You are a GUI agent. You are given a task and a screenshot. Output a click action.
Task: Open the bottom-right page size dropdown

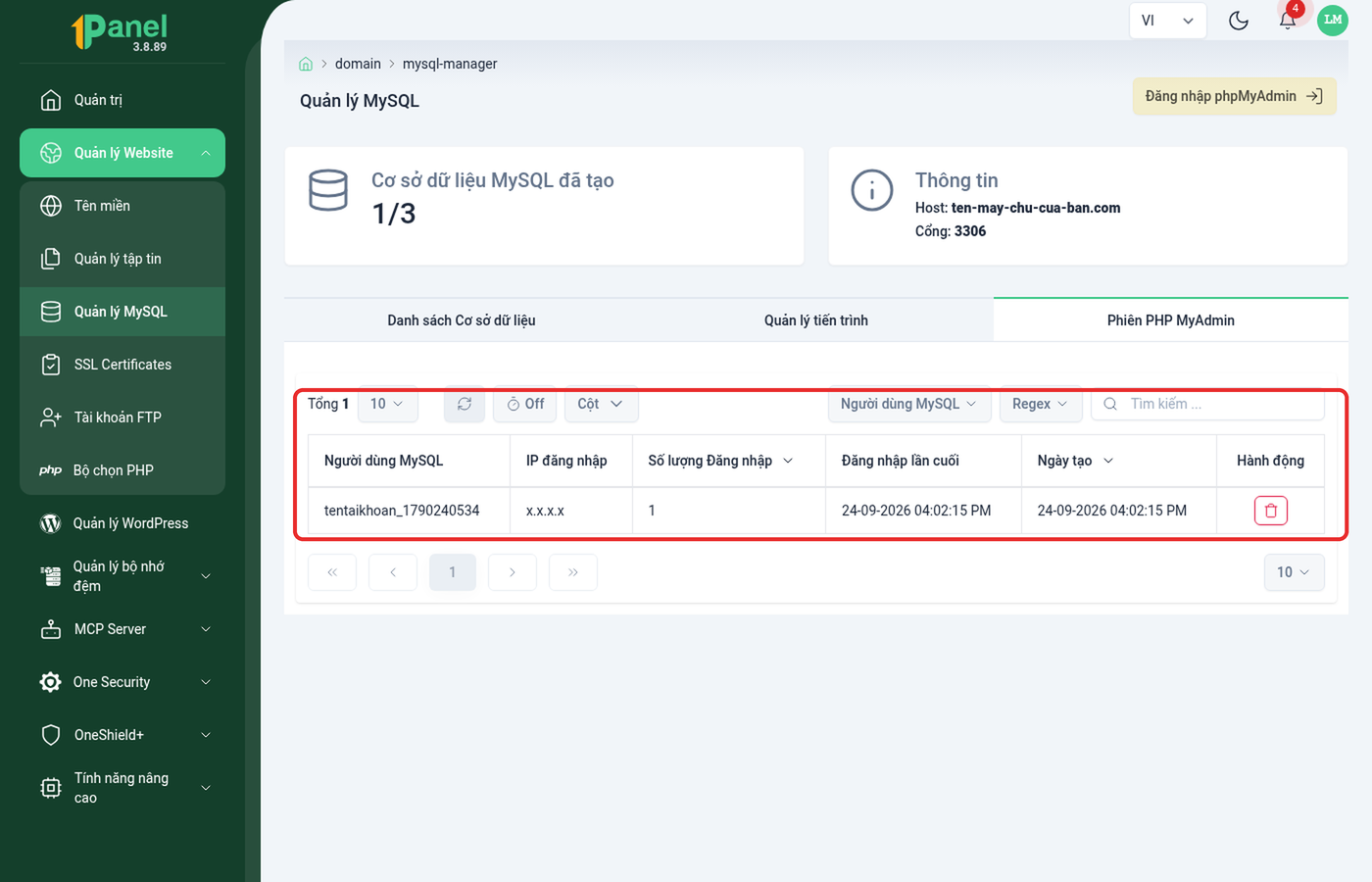1295,572
